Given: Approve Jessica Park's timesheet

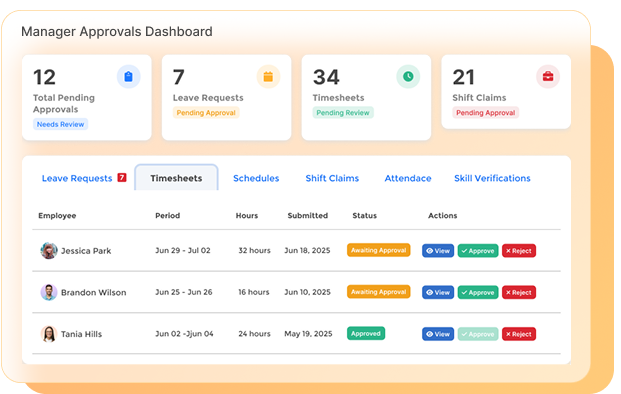Looking at the screenshot, I should [x=478, y=251].
